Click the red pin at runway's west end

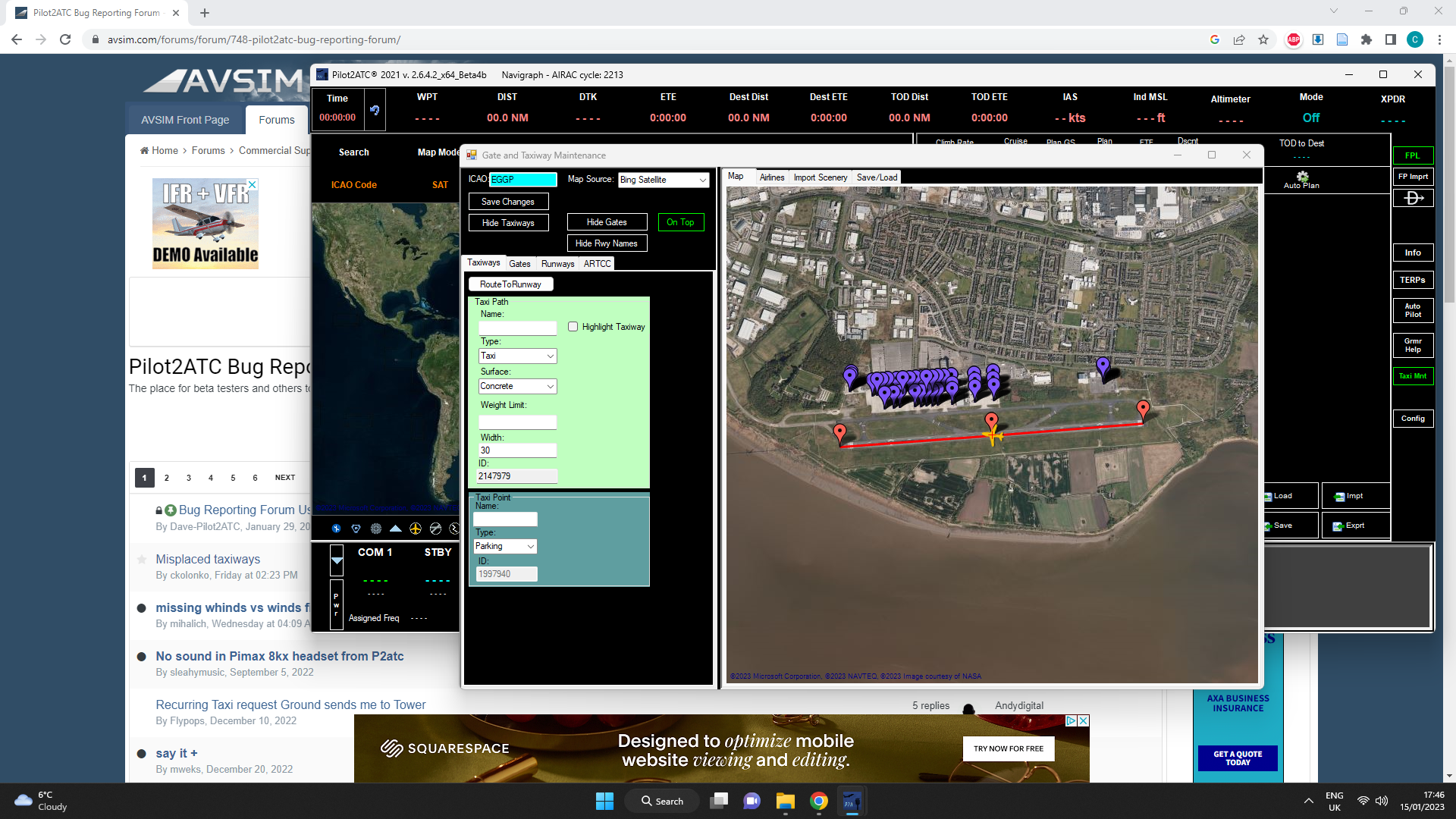(839, 433)
